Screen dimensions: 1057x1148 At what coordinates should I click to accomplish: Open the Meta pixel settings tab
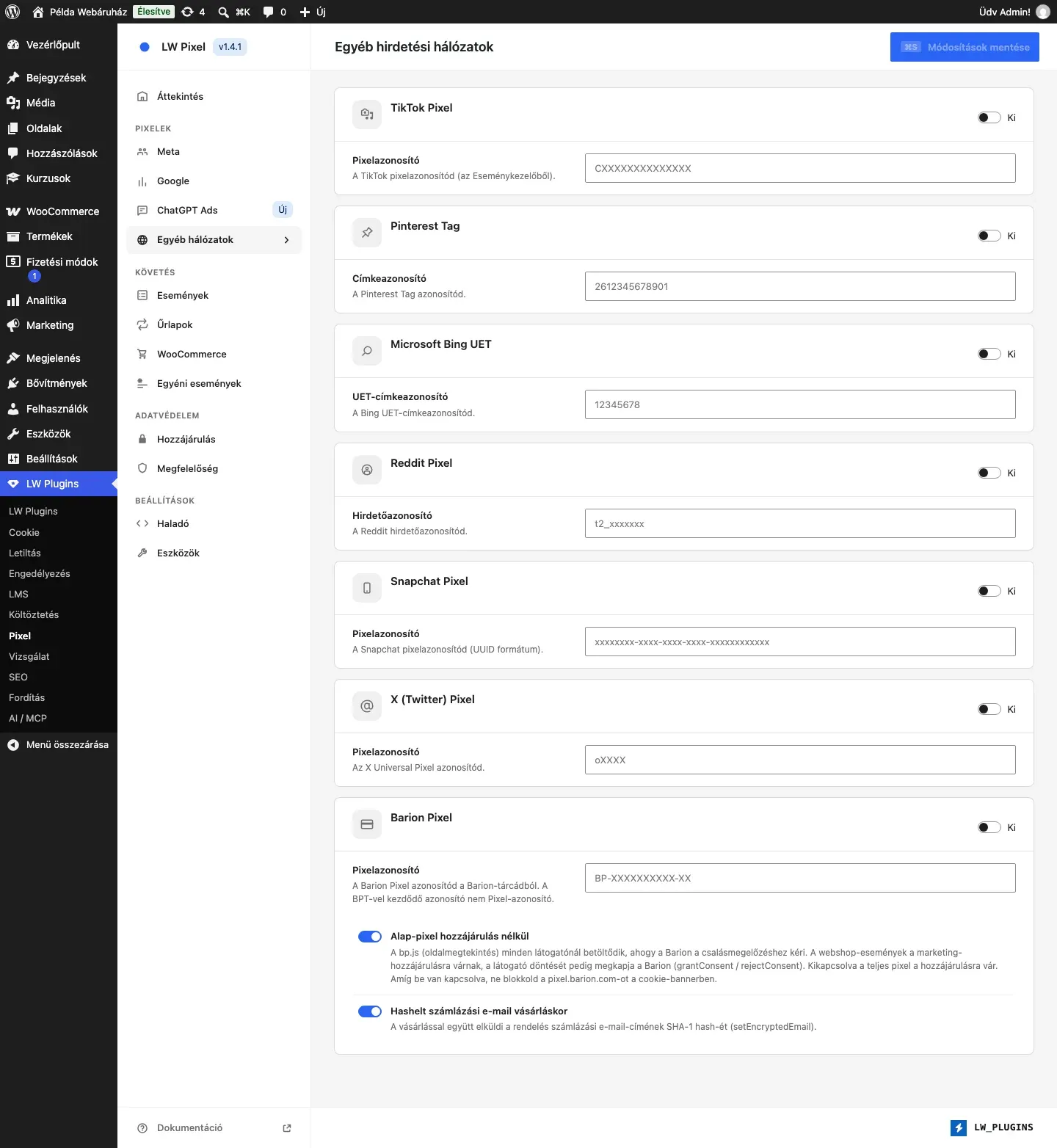(x=214, y=152)
